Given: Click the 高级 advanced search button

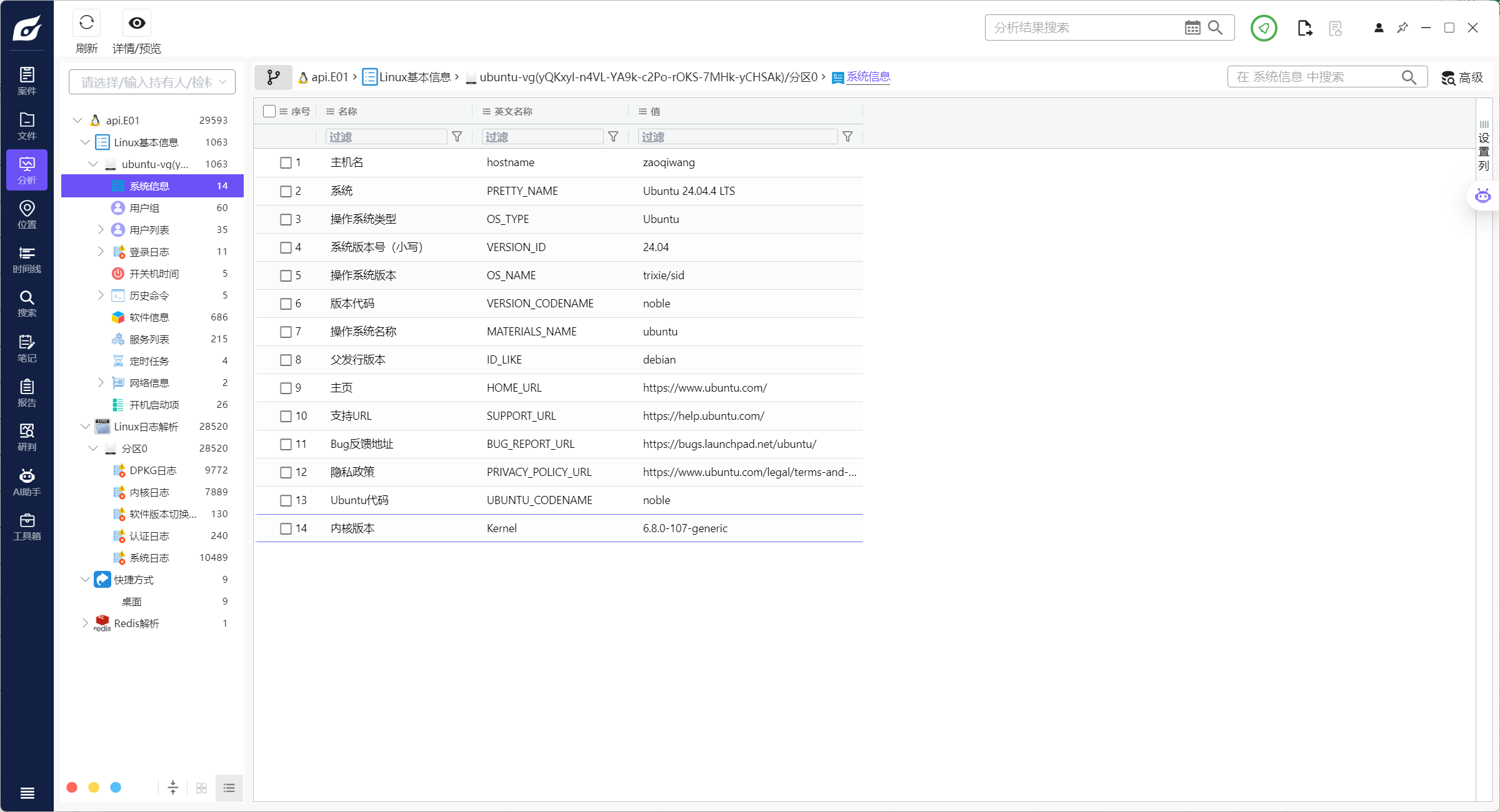Looking at the screenshot, I should [x=1462, y=77].
